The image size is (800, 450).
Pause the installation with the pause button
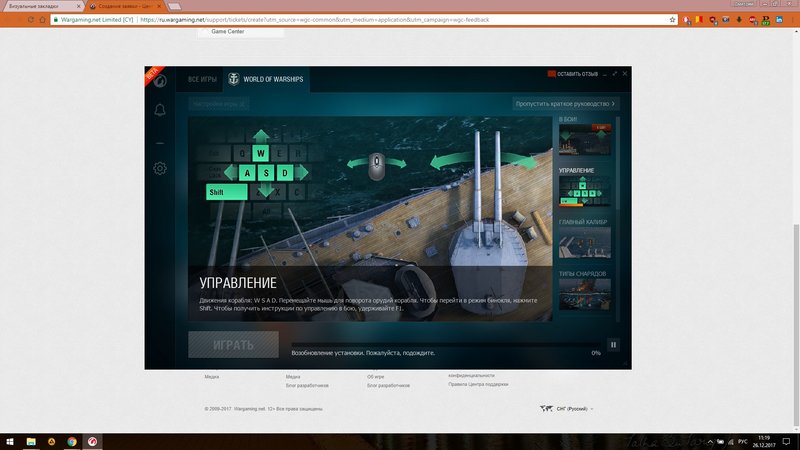pyautogui.click(x=613, y=345)
